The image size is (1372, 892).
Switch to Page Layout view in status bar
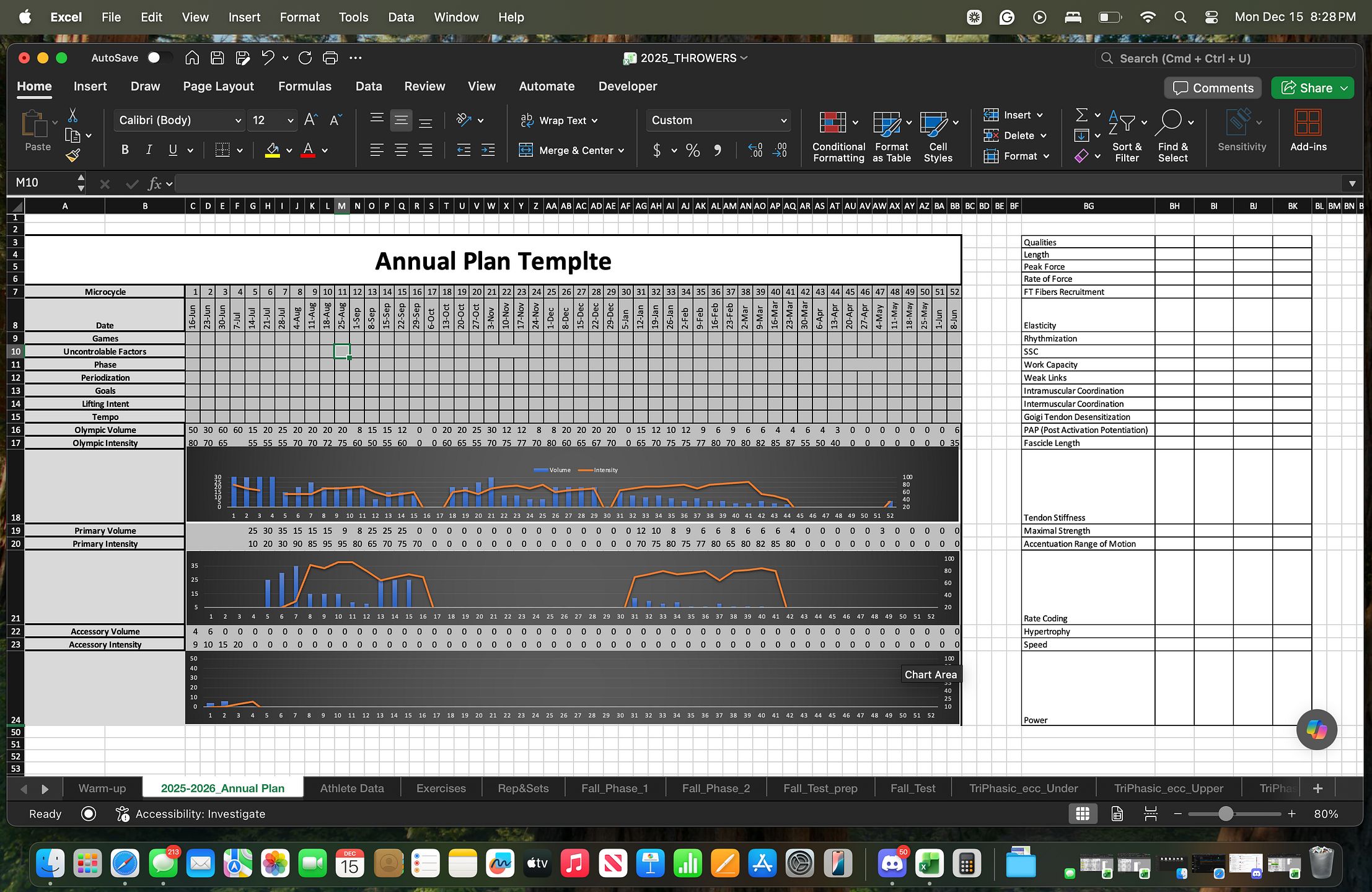coord(1117,814)
